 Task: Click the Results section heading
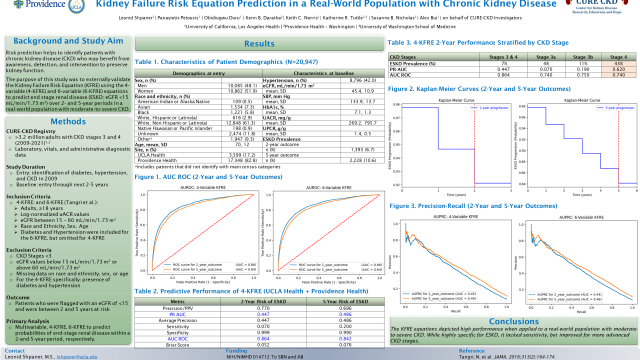tap(259, 44)
